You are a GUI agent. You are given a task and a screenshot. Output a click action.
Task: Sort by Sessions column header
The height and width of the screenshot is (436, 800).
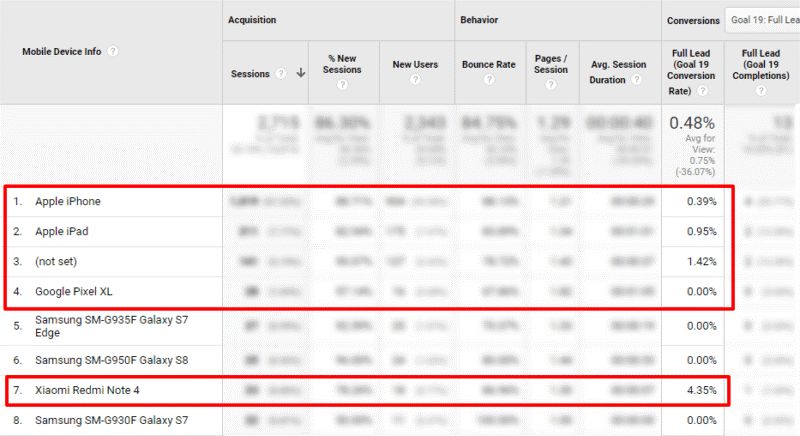click(250, 73)
